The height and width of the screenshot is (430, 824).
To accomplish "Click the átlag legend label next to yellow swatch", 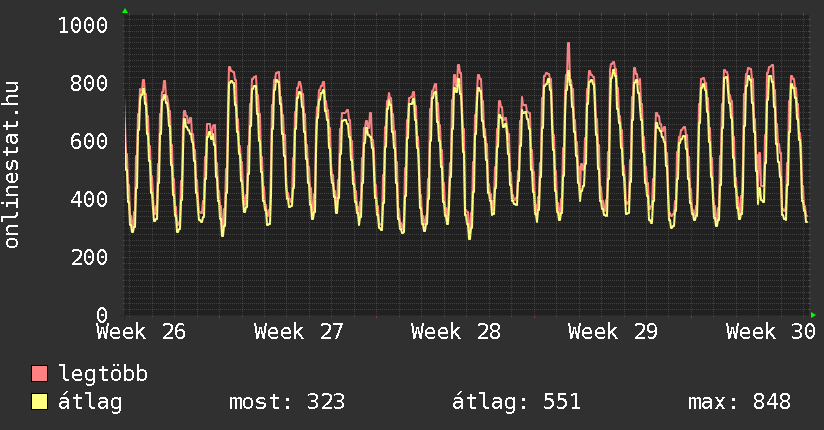I will click(x=90, y=402).
